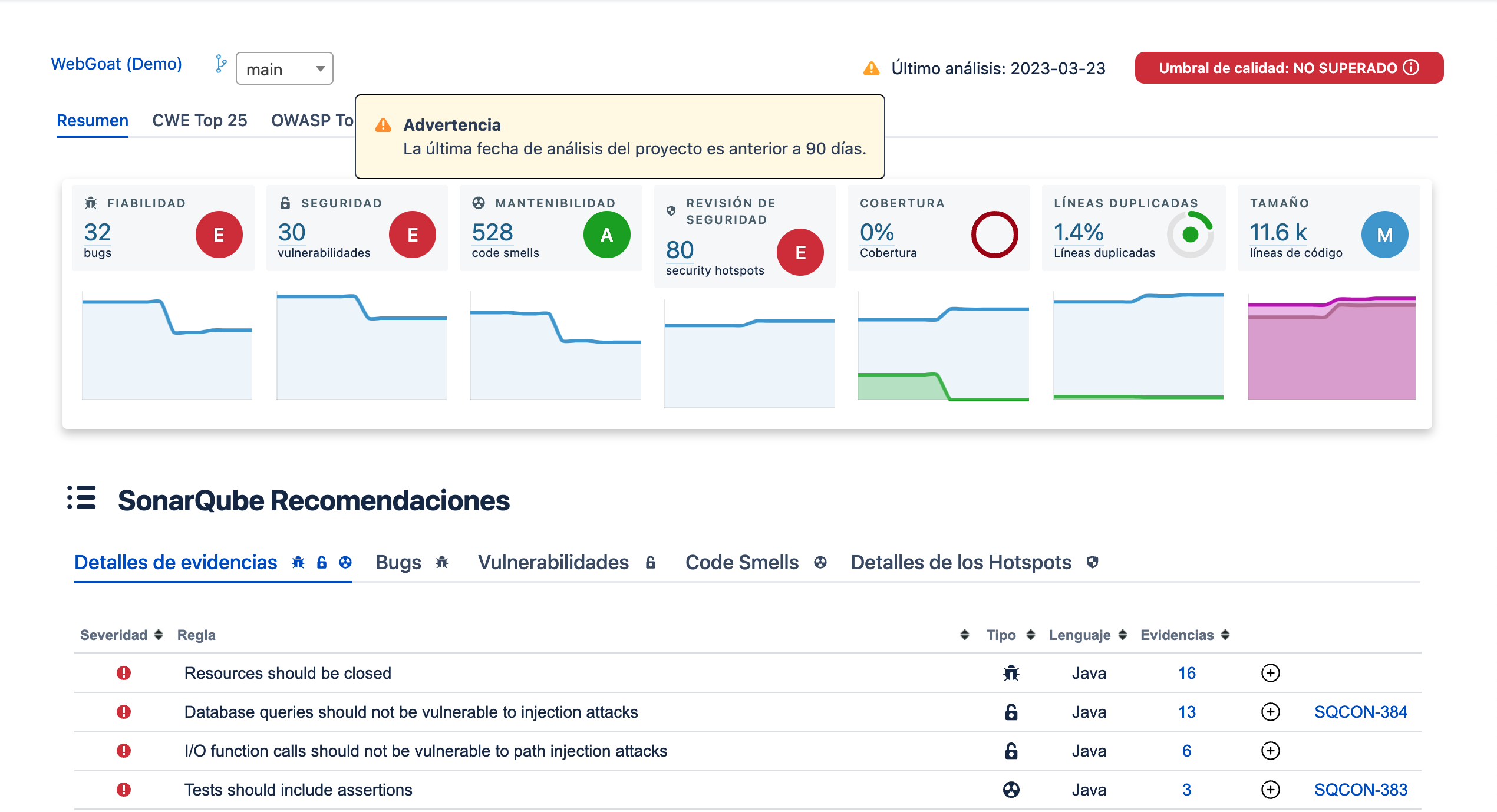The width and height of the screenshot is (1497, 812).
Task: Click the green A rating for Mantenibilidad
Action: 606,235
